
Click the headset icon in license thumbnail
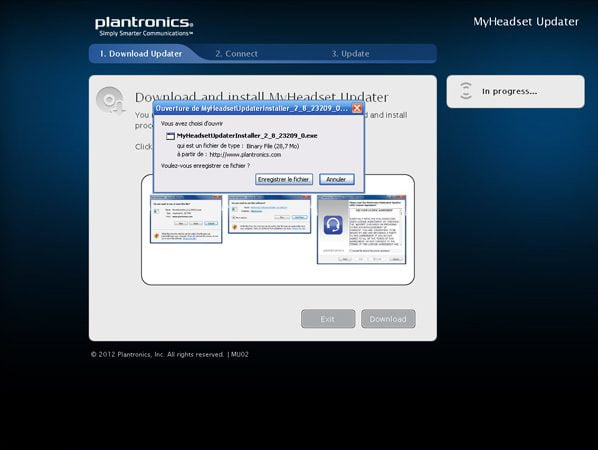pyautogui.click(x=333, y=225)
